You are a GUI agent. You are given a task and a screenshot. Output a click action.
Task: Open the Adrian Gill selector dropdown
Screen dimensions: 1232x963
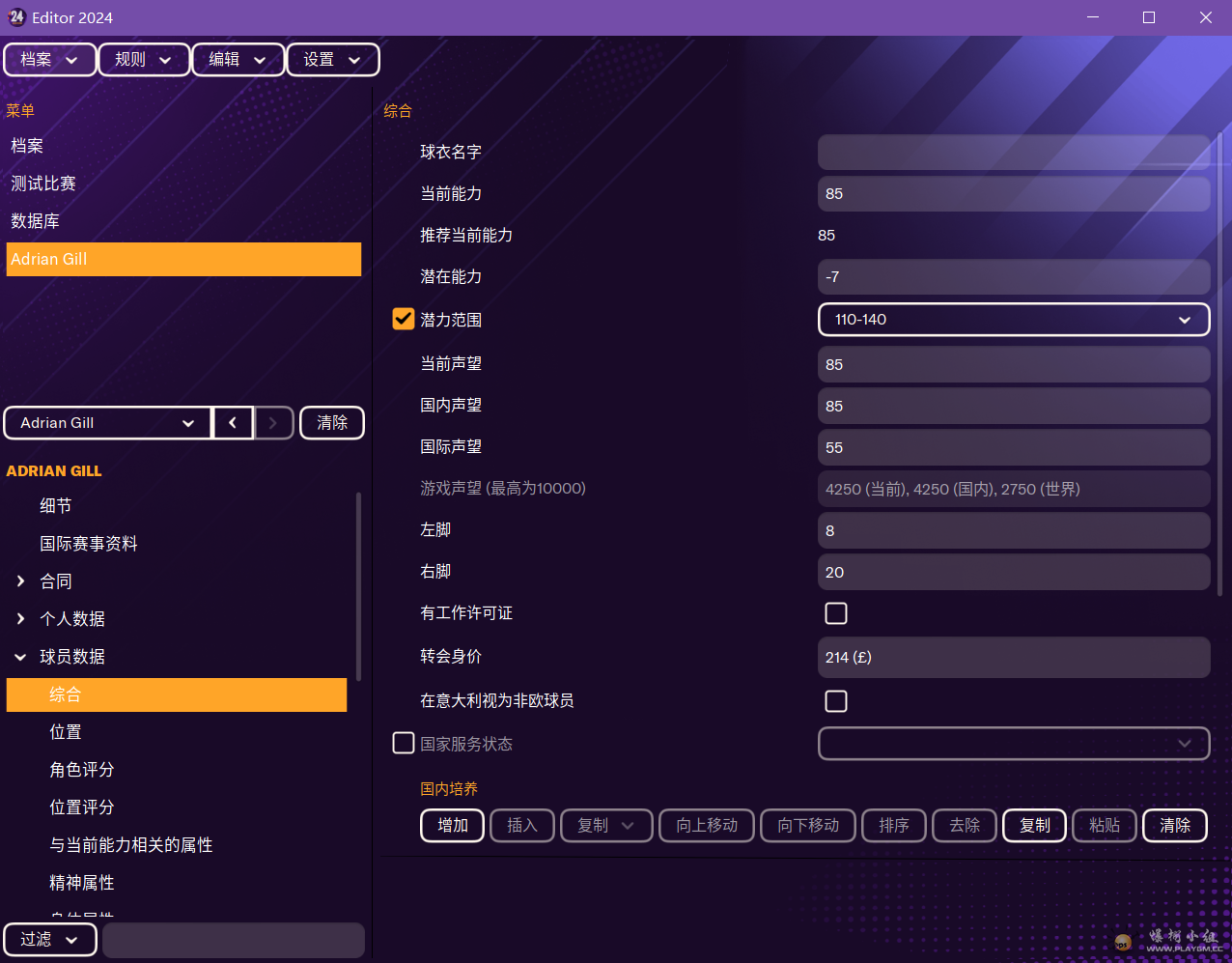107,423
